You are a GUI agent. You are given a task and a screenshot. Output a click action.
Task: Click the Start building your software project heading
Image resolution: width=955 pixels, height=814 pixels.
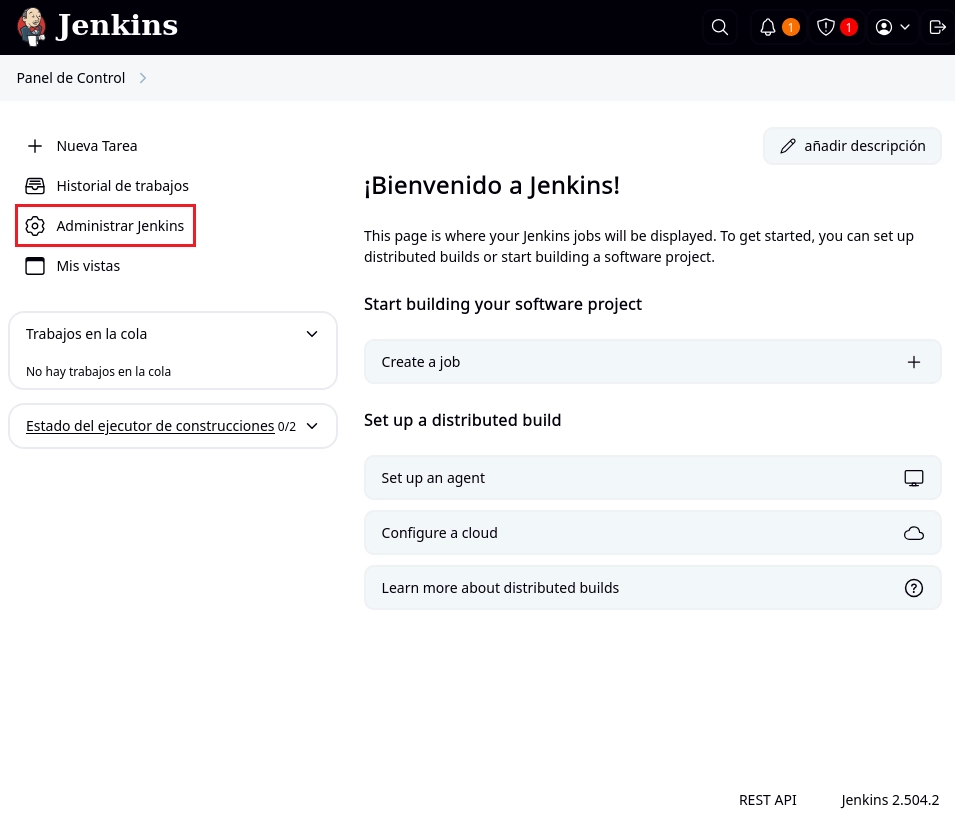coord(502,304)
